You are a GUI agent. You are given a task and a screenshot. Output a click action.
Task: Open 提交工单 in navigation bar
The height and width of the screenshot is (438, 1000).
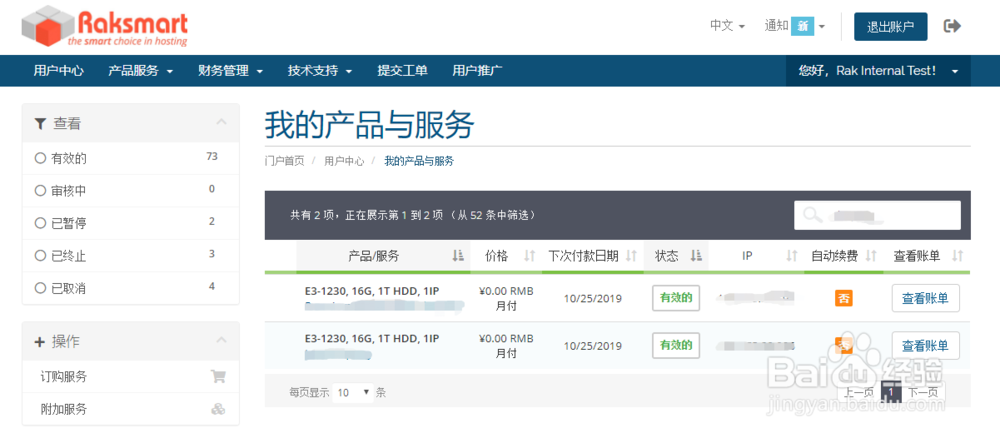pos(402,71)
